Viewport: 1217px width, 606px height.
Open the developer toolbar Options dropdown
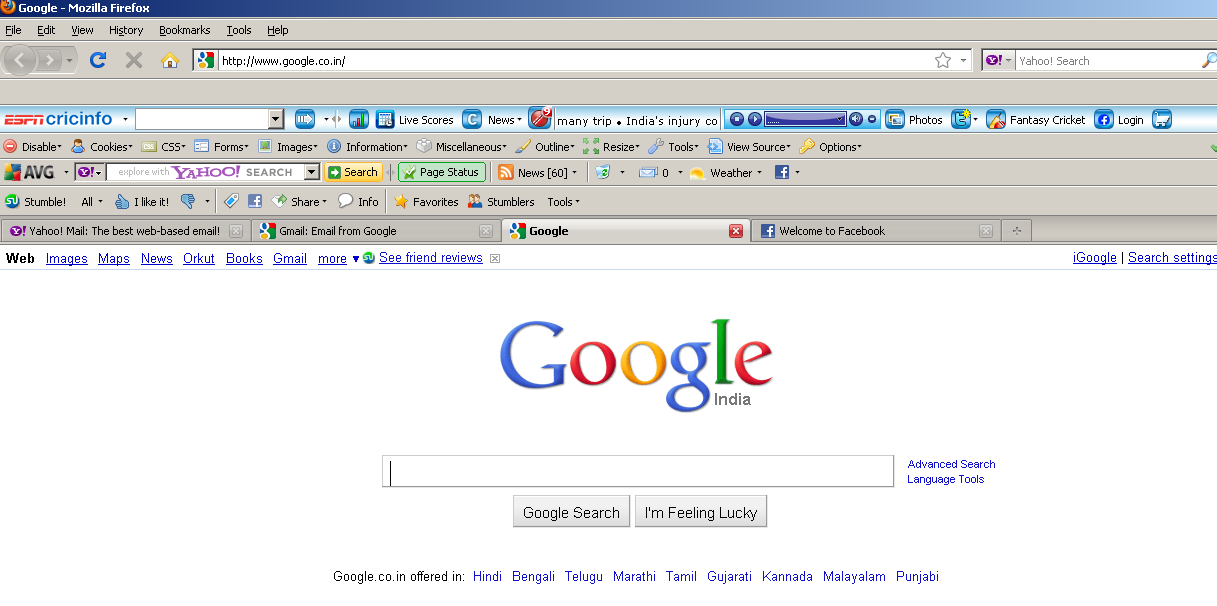pyautogui.click(x=831, y=147)
